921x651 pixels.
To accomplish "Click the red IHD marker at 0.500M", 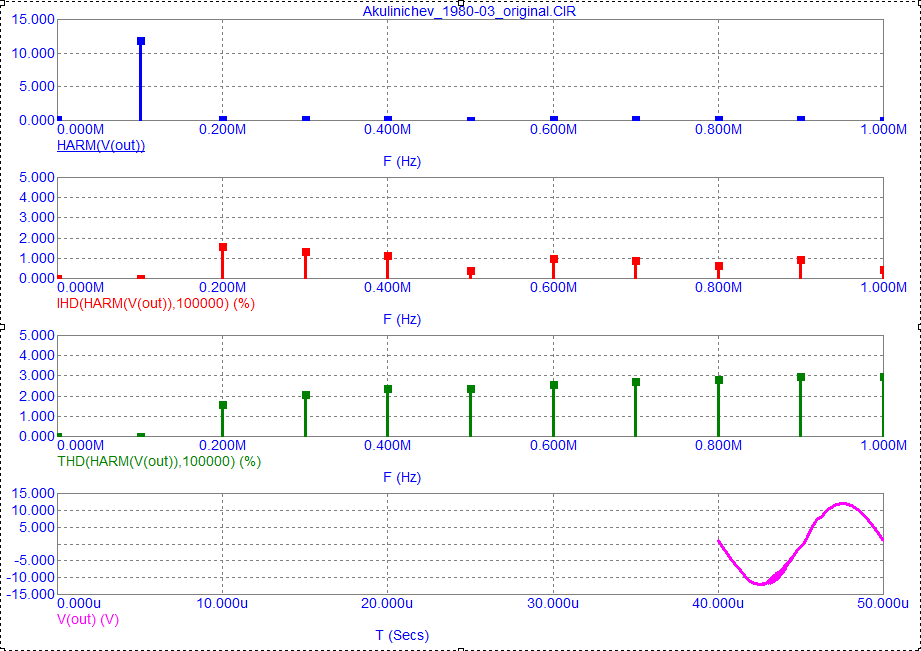I will (471, 271).
